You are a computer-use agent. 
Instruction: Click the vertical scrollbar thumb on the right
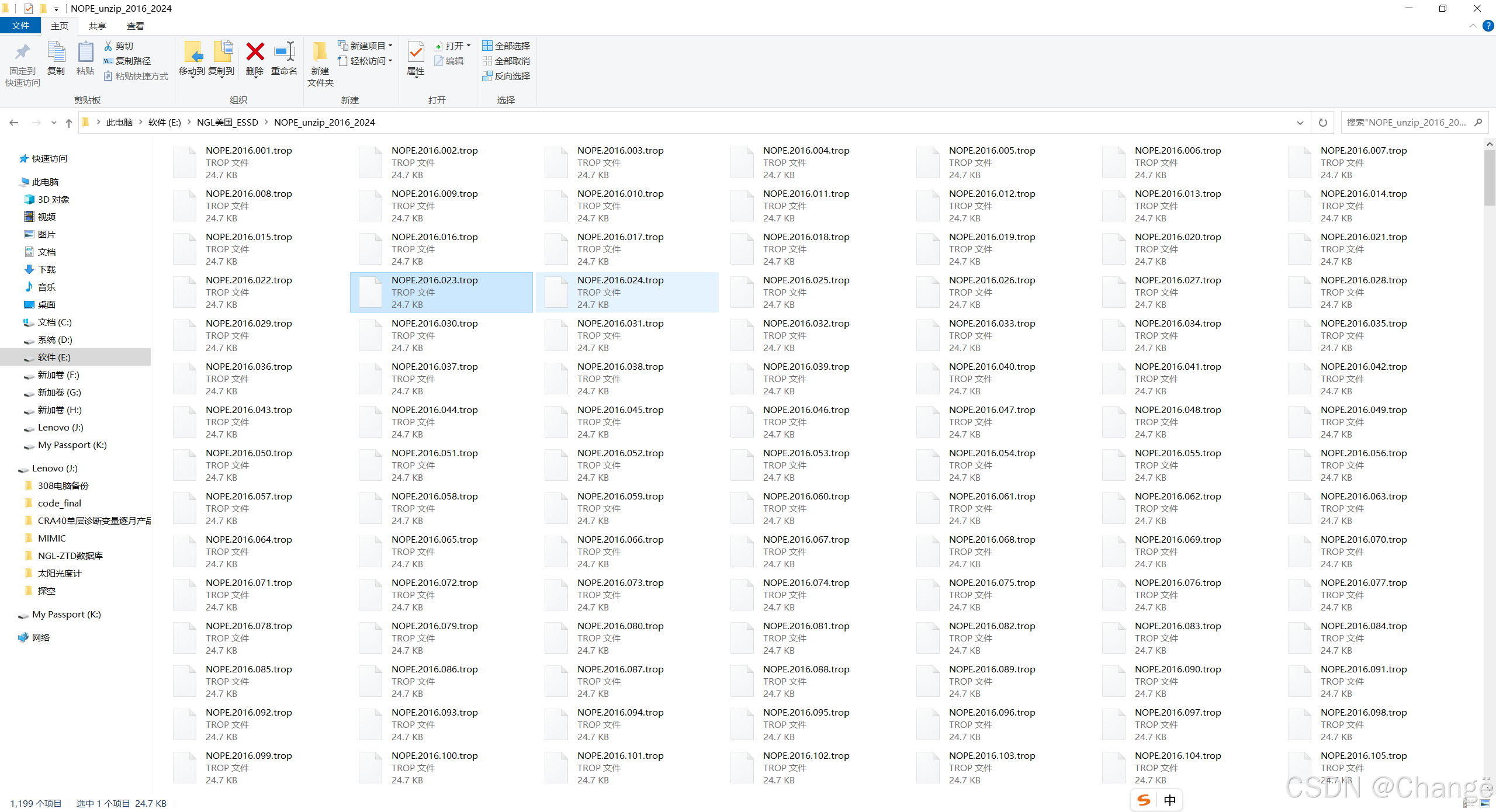(1489, 177)
